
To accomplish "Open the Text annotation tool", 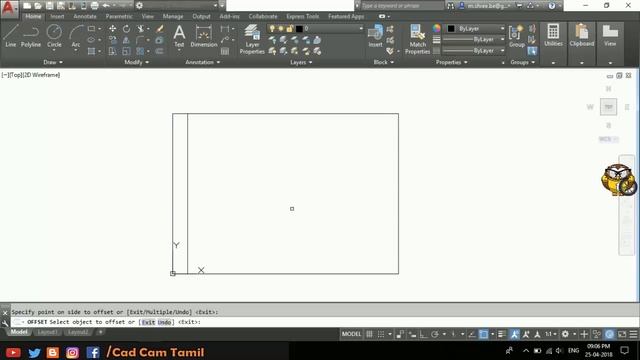I will 179,36.
